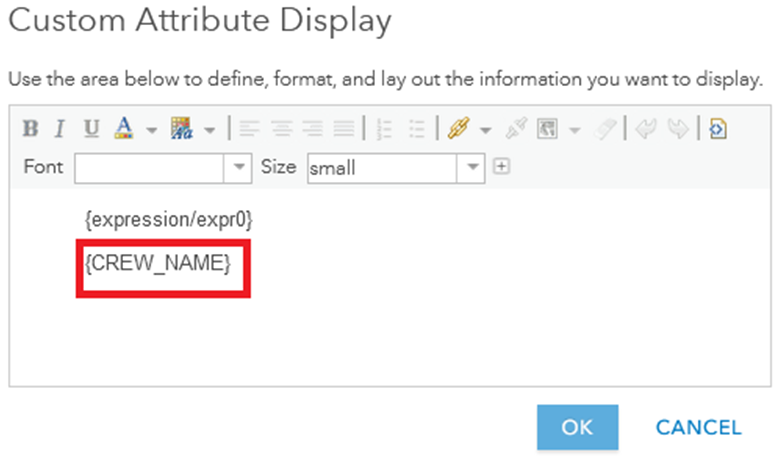This screenshot has width=779, height=458.
Task: Insert a numbered list
Action: click(x=384, y=129)
